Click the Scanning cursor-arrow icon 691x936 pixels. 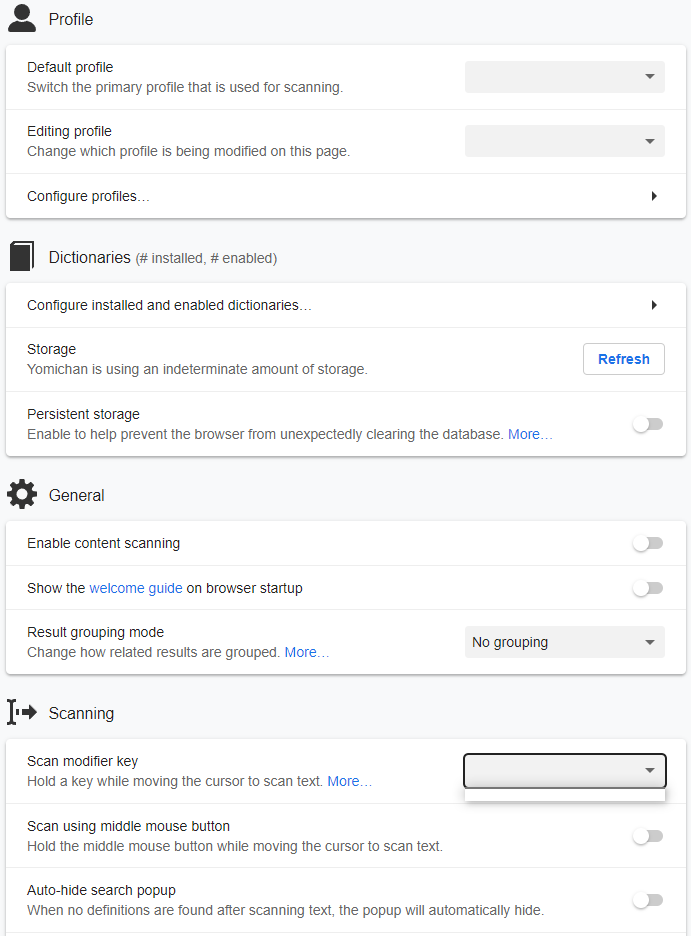click(22, 713)
